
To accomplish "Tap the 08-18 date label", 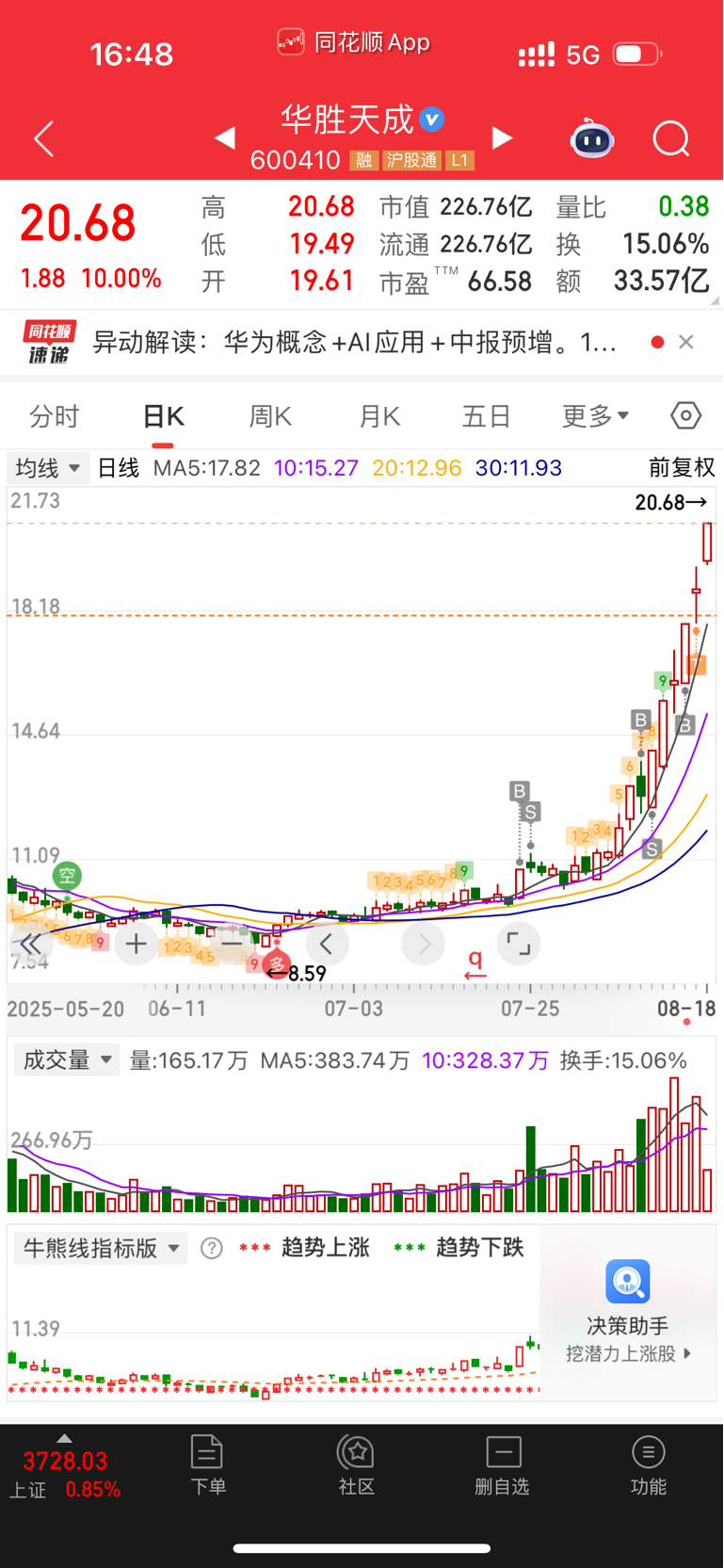I will coord(686,1009).
